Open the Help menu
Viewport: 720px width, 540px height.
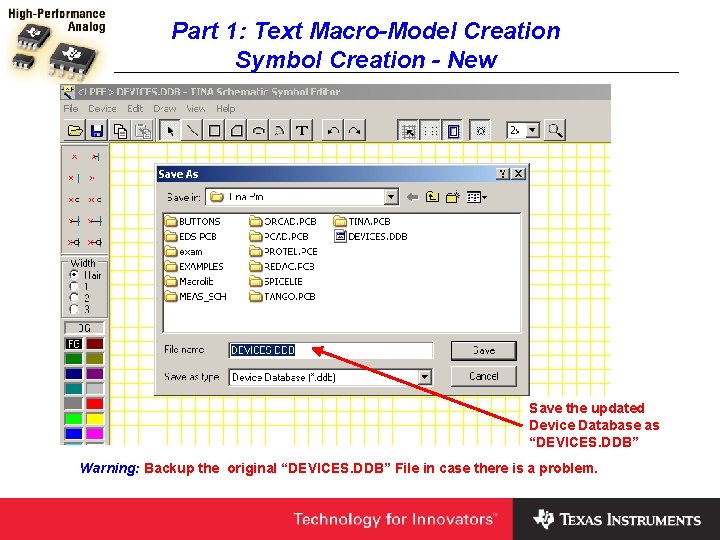(x=225, y=108)
